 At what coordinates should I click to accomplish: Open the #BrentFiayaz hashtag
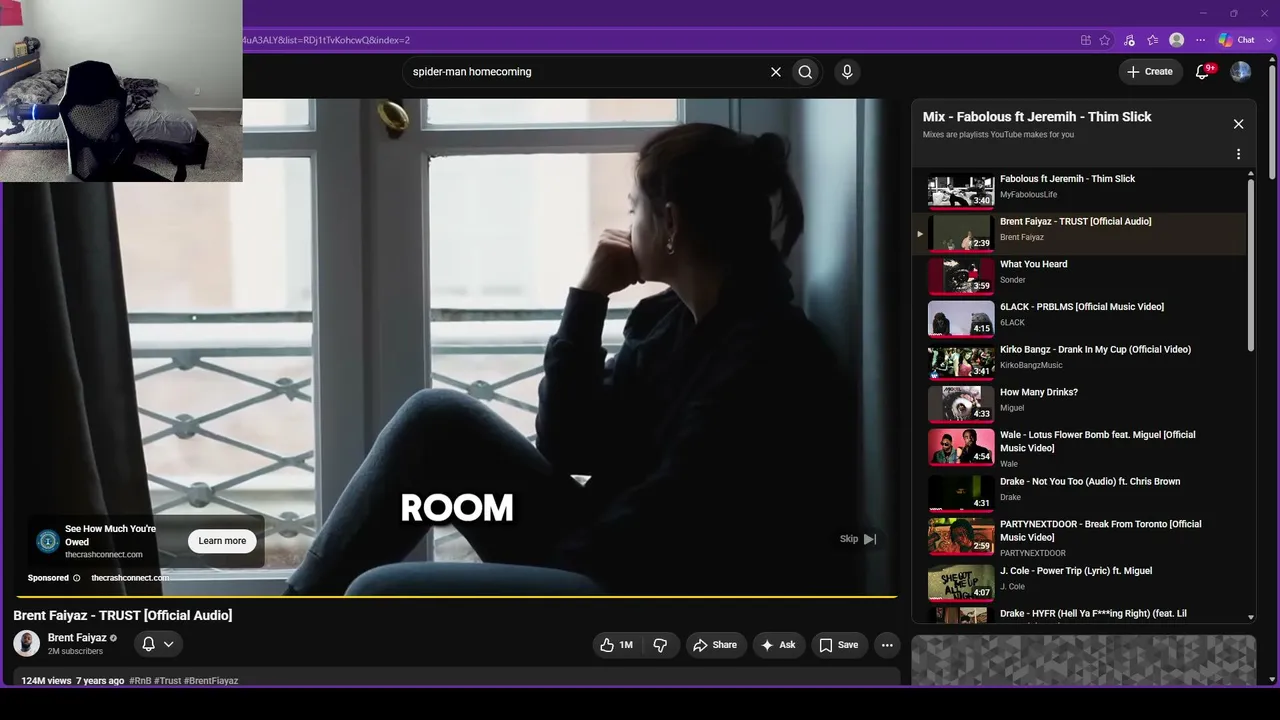point(211,681)
